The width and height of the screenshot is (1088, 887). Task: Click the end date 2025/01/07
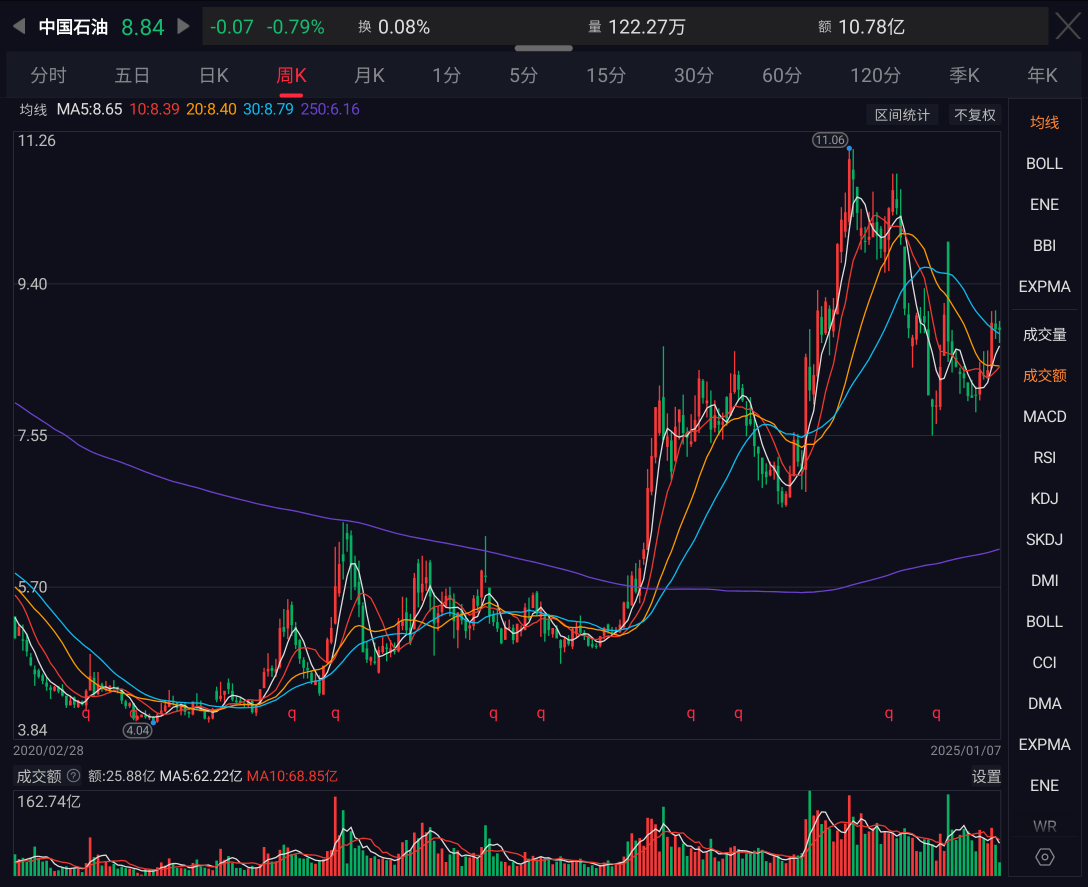966,750
